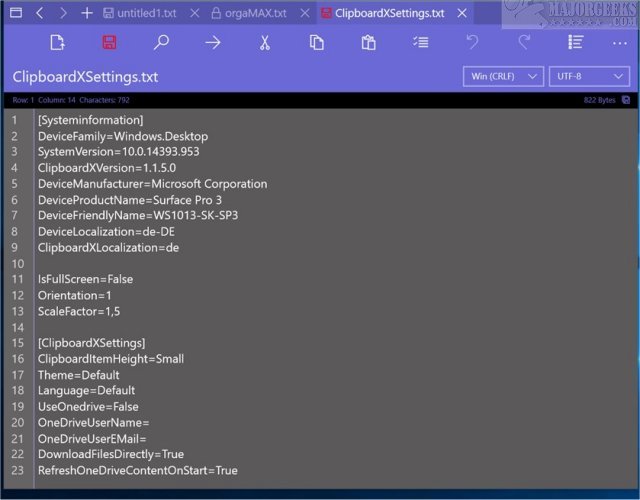The image size is (640, 500).
Task: Click line number 10 in the gutter
Action: click(18, 264)
